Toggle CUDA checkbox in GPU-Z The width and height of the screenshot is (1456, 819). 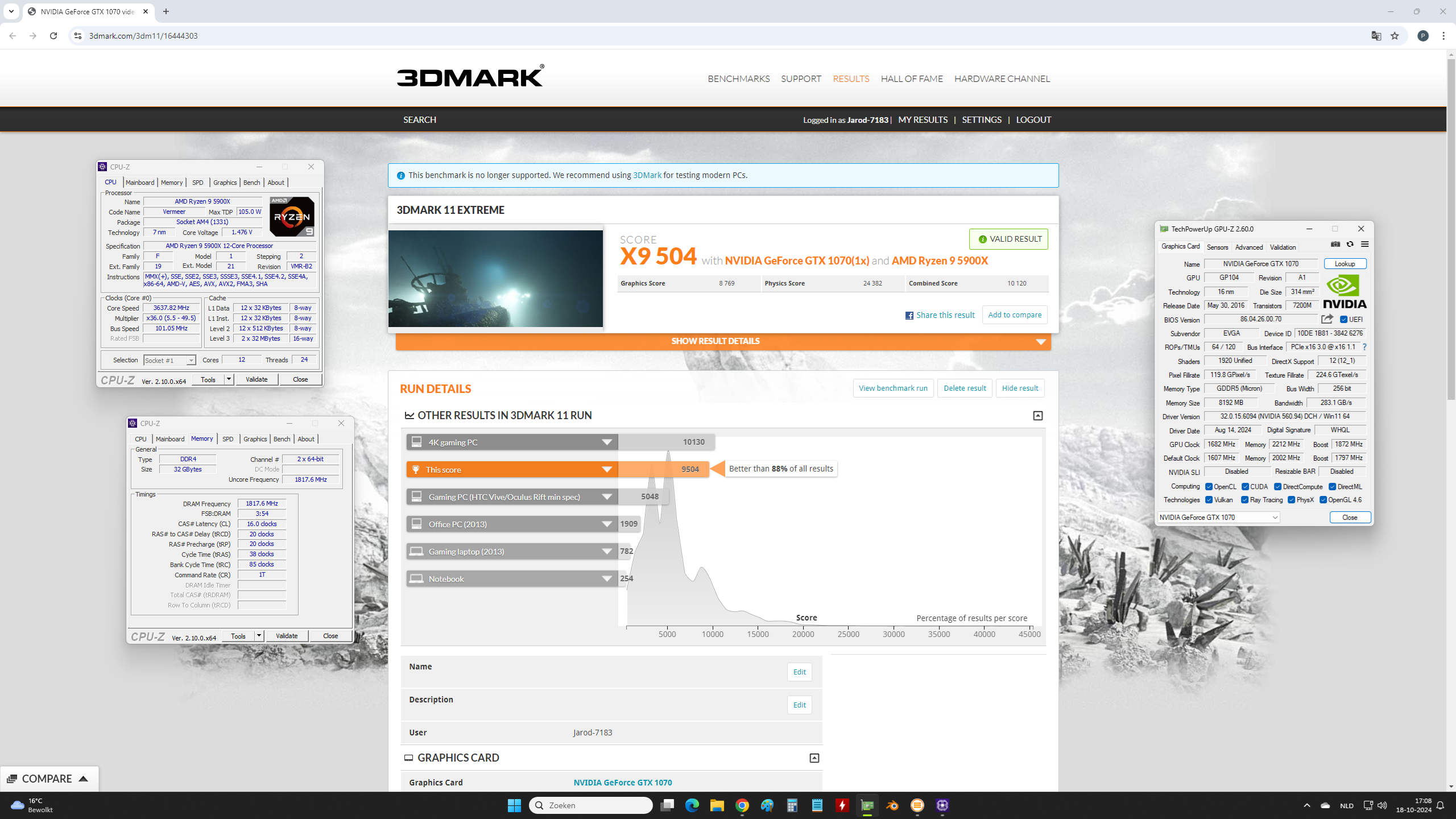(1246, 487)
